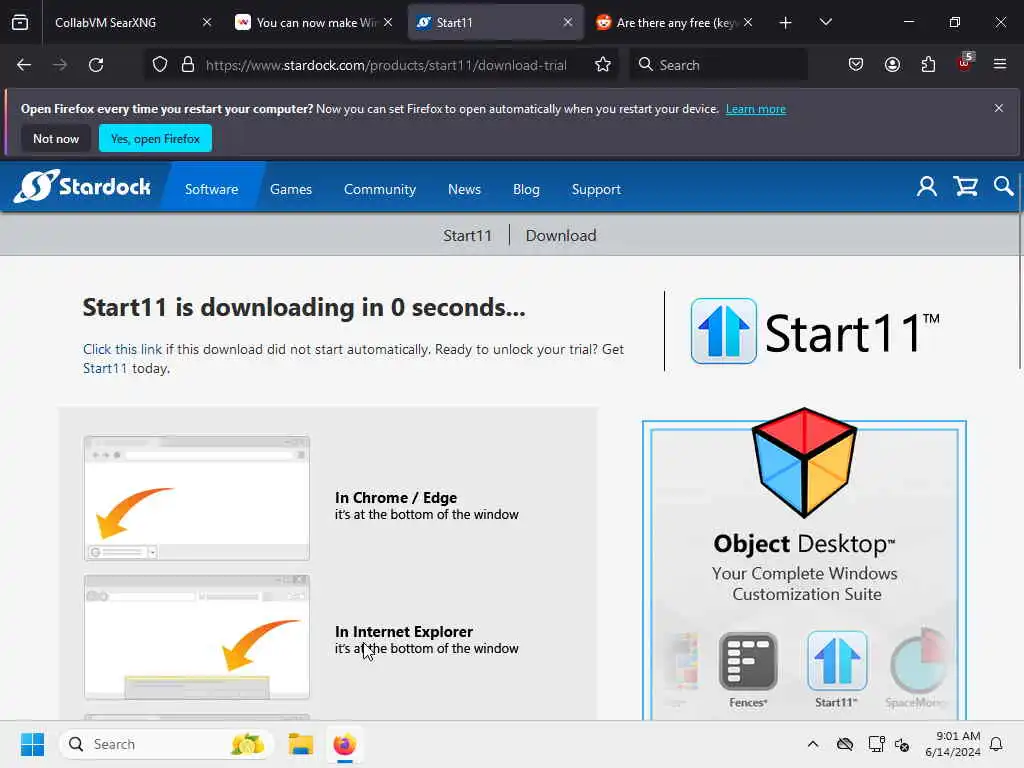
Task: Switch to 'You can now make Win' tab
Action: pyautogui.click(x=307, y=23)
